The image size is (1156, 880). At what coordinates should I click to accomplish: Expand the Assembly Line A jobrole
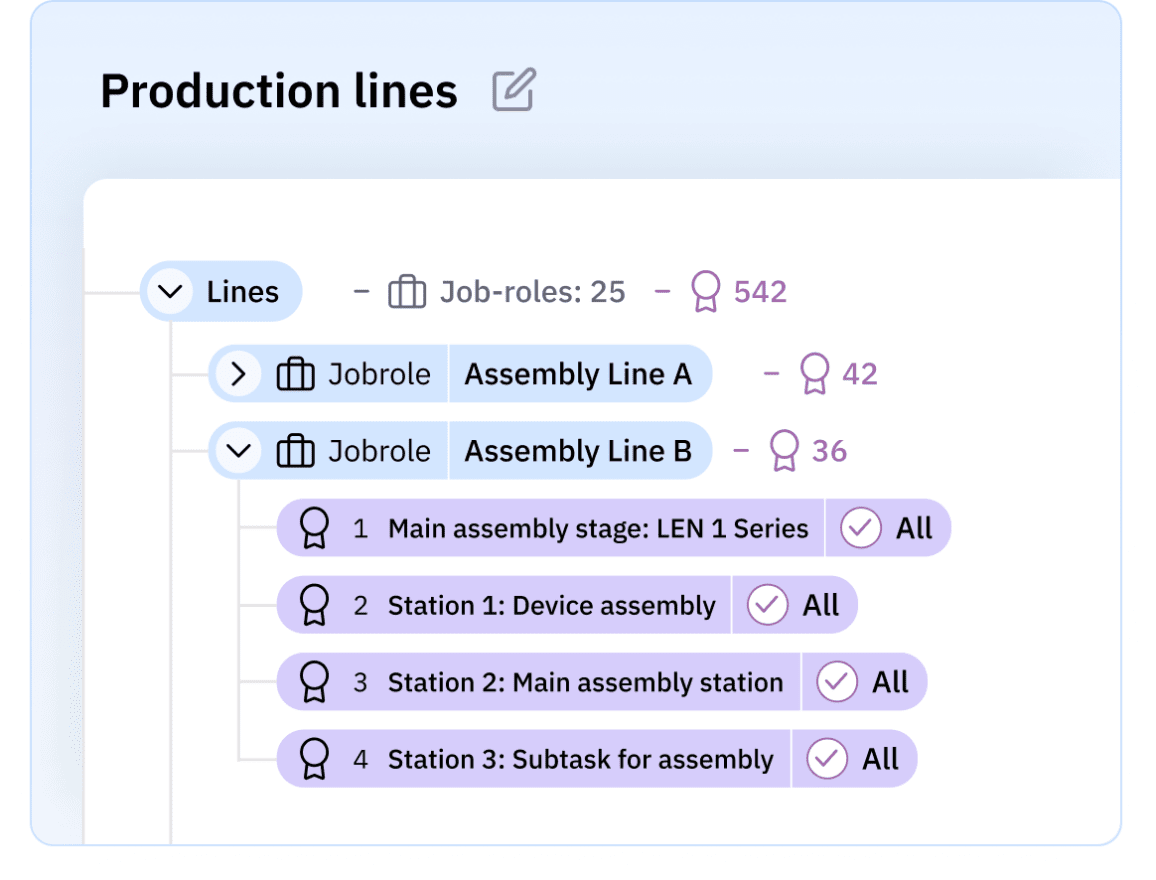(238, 374)
